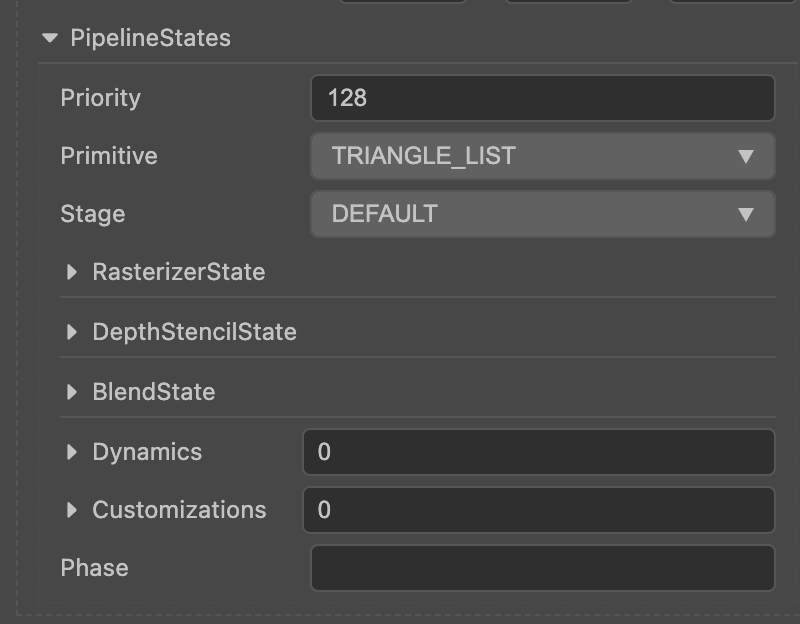Click the Priority property label
Image resolution: width=800 pixels, height=624 pixels.
[x=100, y=98]
